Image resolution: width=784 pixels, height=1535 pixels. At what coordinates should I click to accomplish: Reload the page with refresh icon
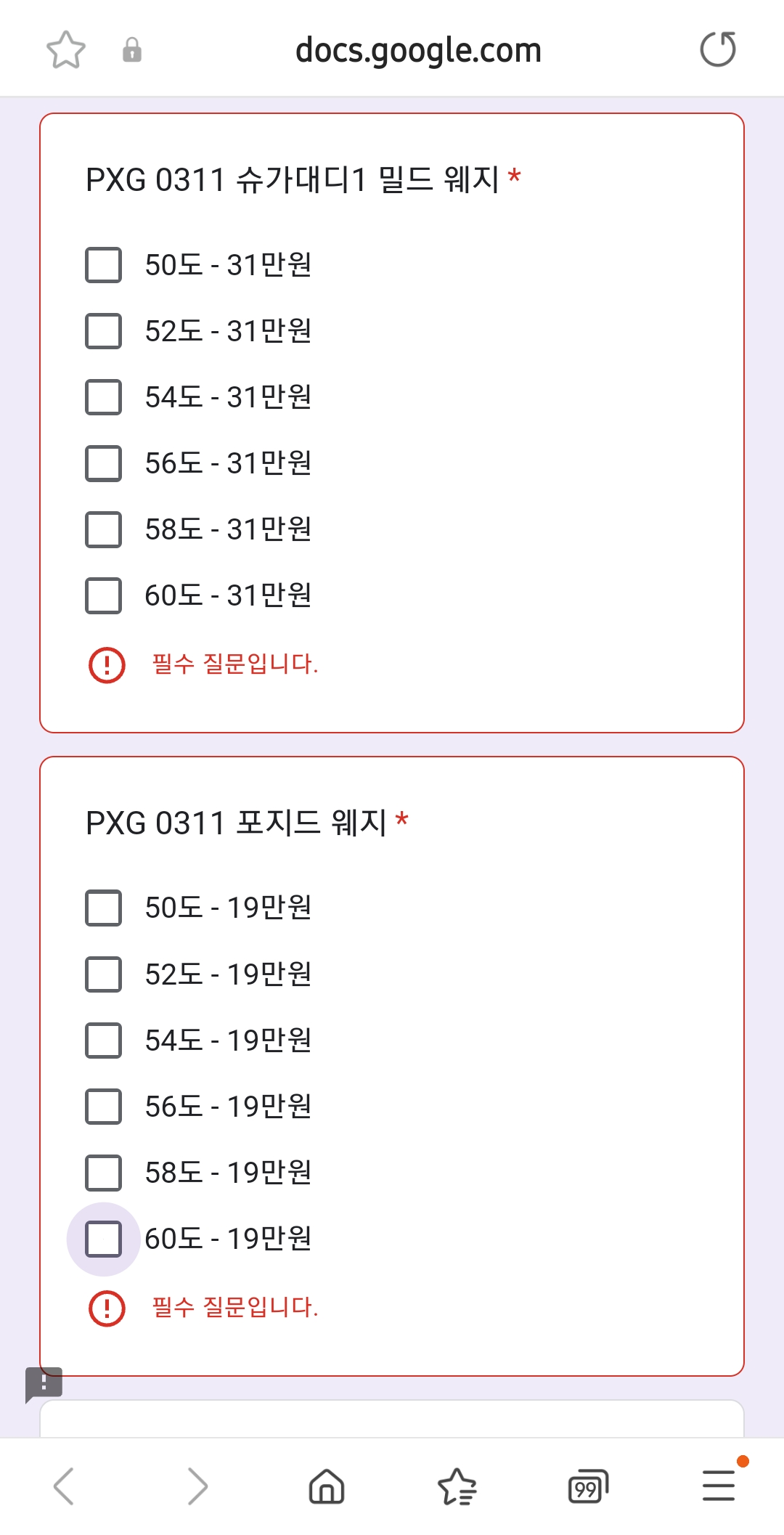(718, 49)
